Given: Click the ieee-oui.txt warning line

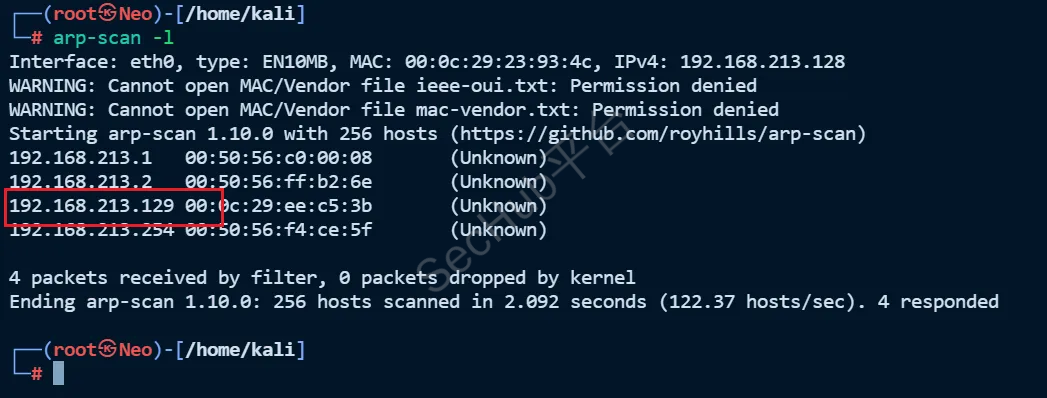Looking at the screenshot, I should pyautogui.click(x=383, y=86).
